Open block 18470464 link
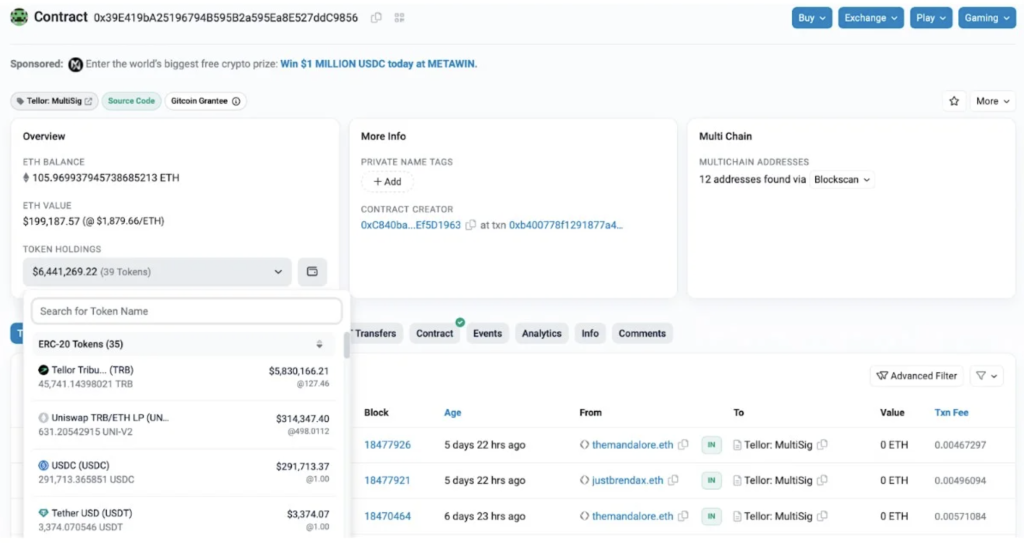Viewport: 1024px width, 543px height. pyautogui.click(x=387, y=516)
